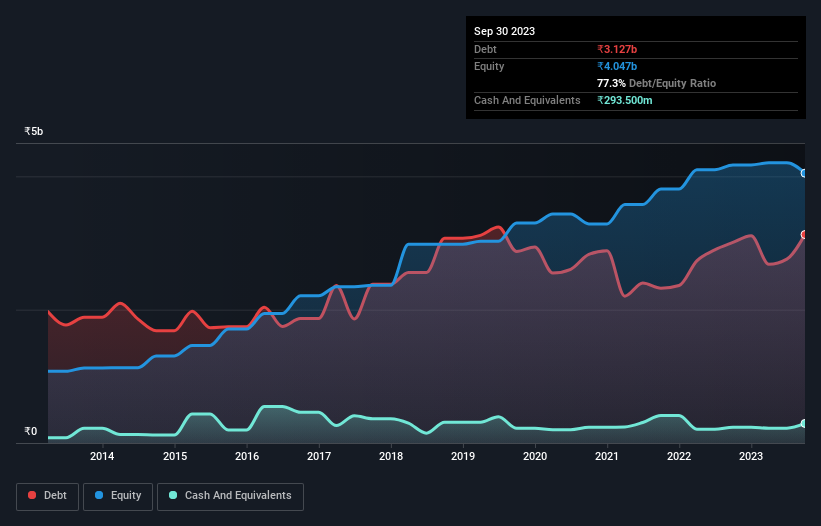Select the 2021 x-axis label
Viewport: 821px width, 526px height.
(607, 456)
